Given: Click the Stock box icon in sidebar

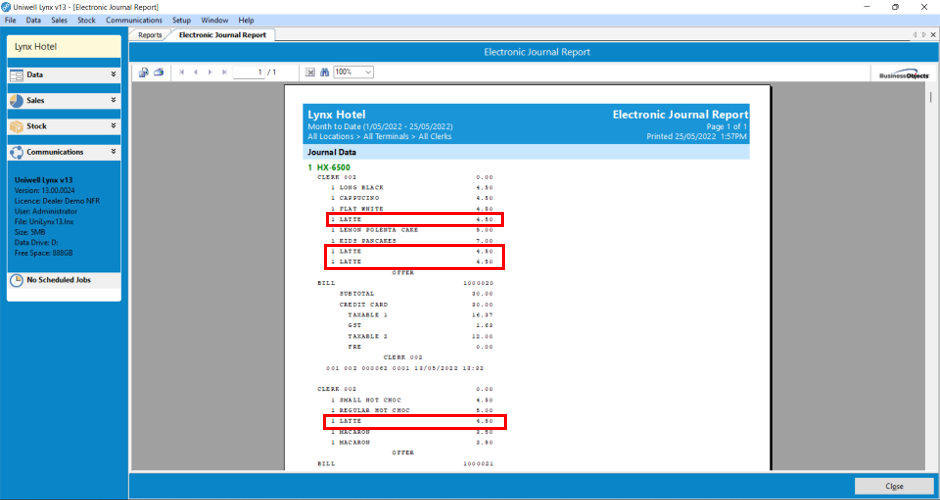Looking at the screenshot, I should 17,126.
